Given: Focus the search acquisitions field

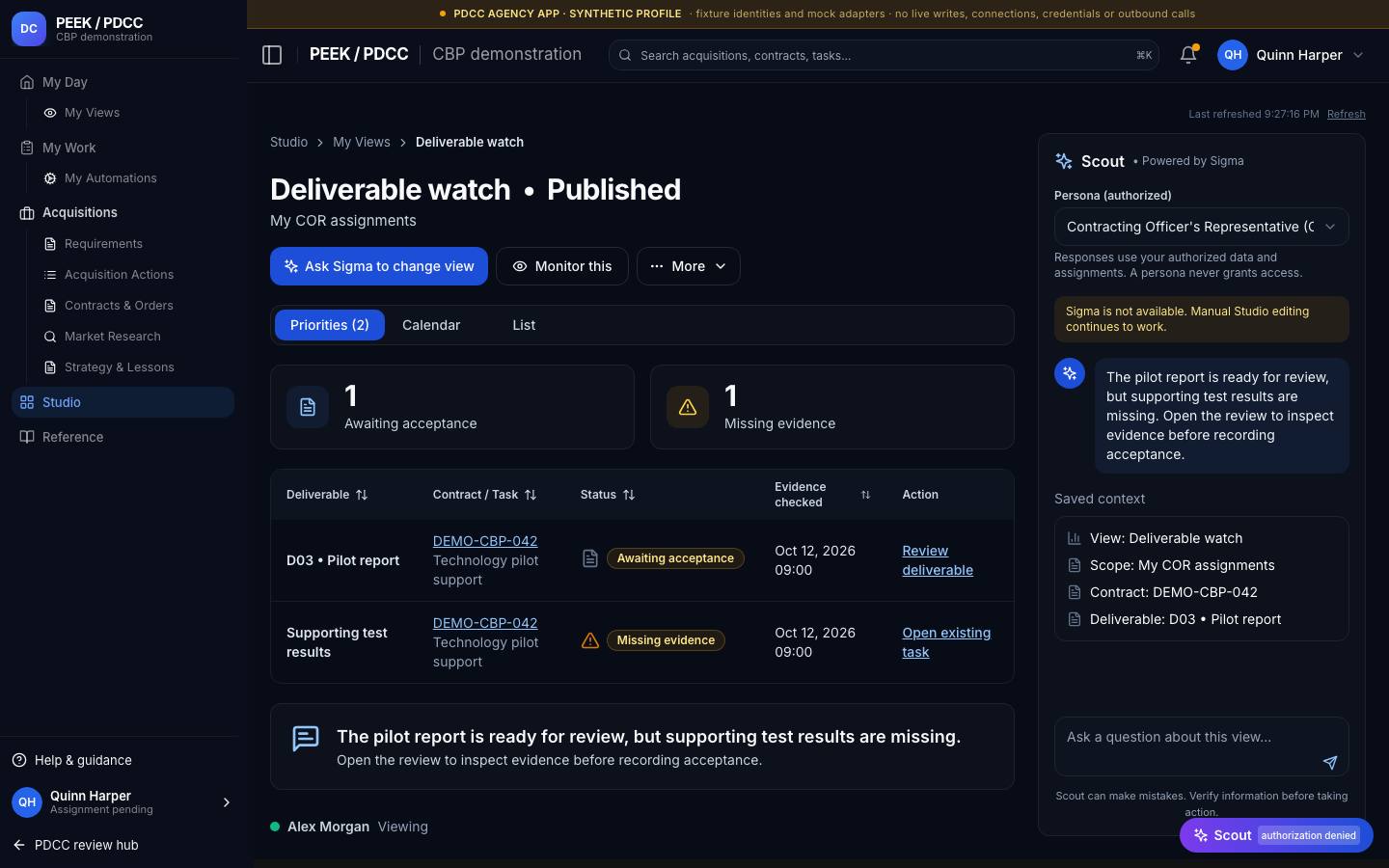Looking at the screenshot, I should (x=884, y=55).
